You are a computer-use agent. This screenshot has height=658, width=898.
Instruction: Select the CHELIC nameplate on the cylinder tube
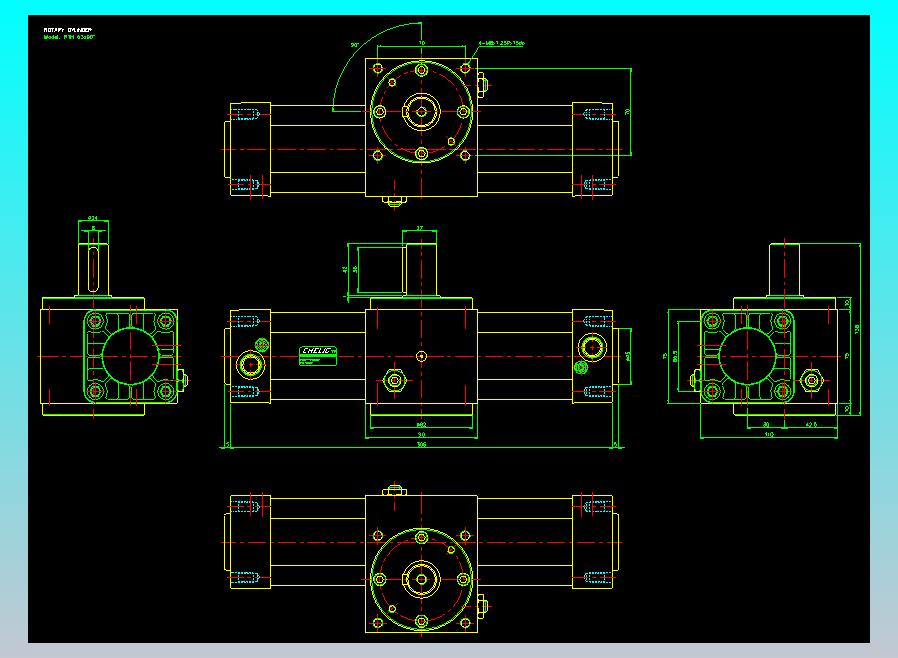[318, 356]
